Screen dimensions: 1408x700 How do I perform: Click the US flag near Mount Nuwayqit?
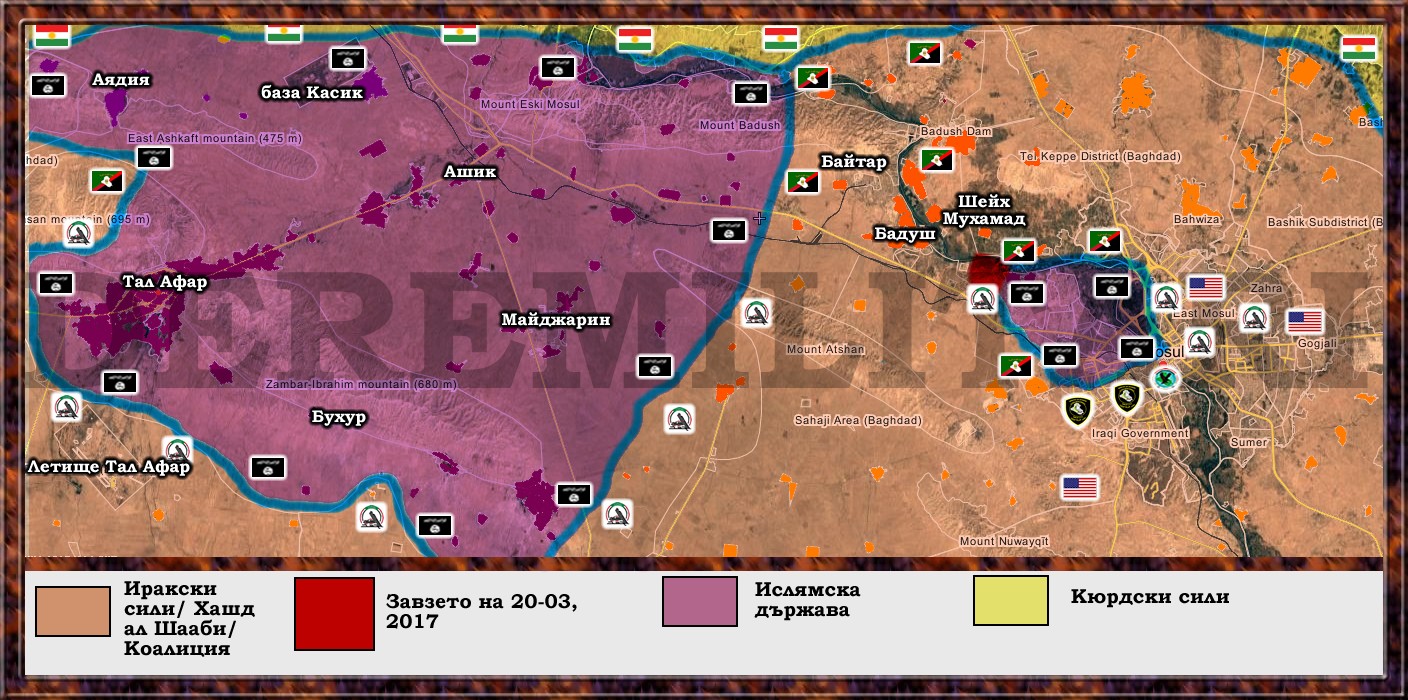1080,487
